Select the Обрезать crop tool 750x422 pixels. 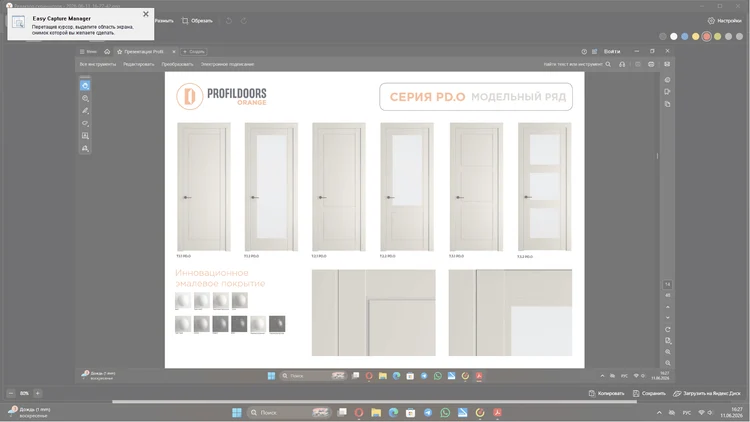tap(197, 21)
